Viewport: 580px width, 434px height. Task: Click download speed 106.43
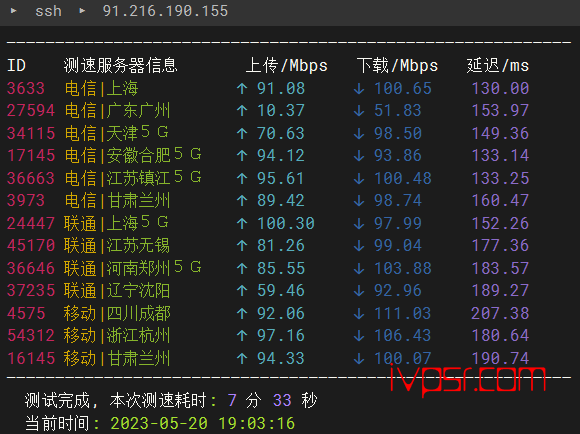coord(403,336)
